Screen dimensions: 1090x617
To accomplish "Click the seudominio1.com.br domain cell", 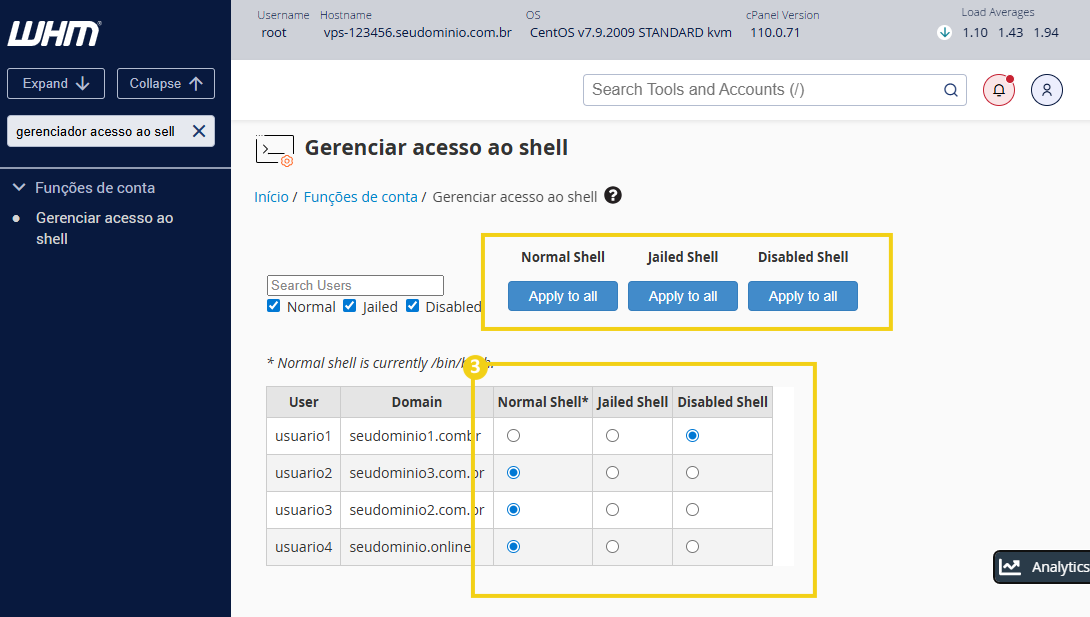I will [x=416, y=436].
